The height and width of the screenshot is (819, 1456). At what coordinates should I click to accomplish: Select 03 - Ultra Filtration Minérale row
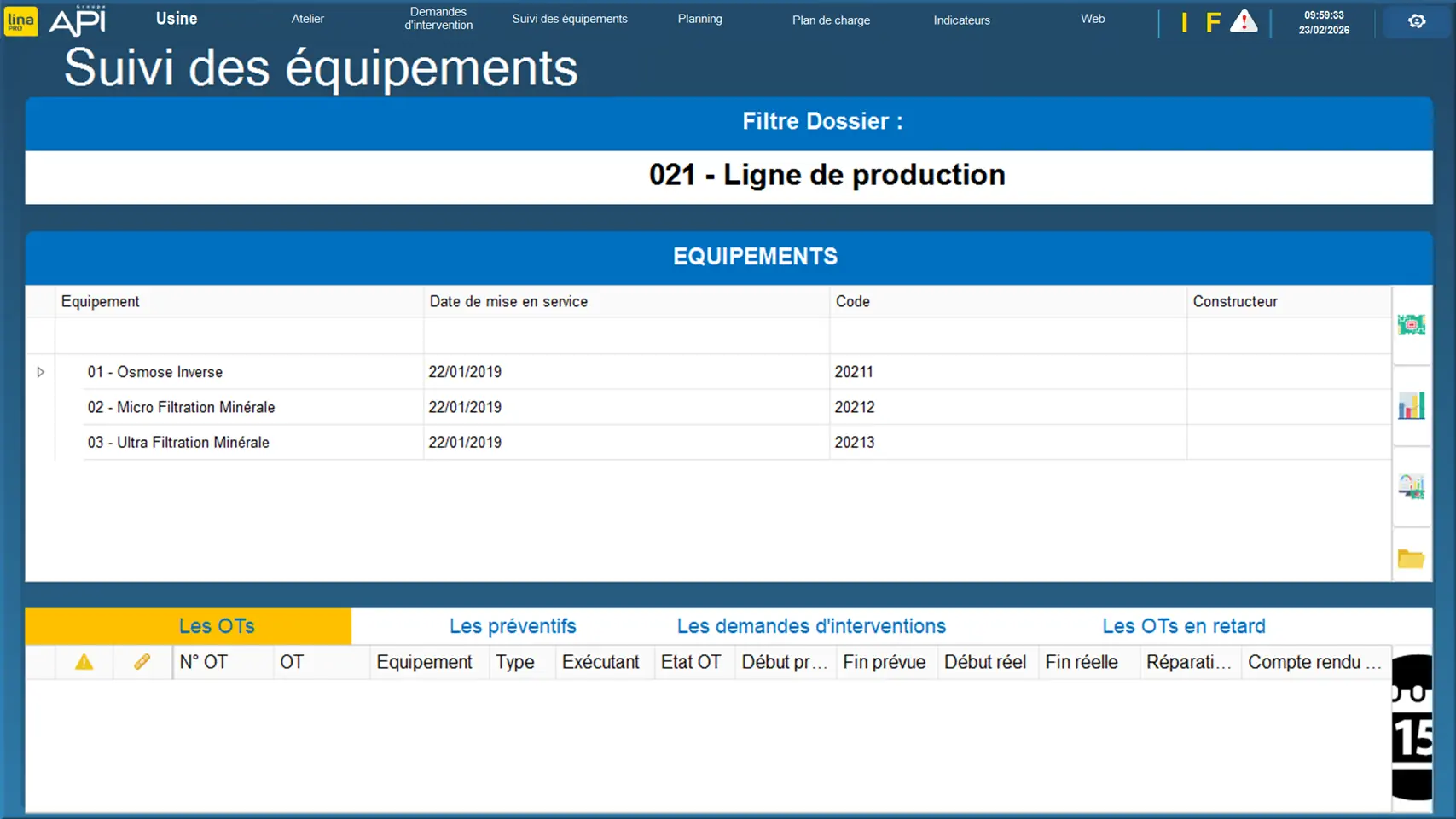point(178,443)
